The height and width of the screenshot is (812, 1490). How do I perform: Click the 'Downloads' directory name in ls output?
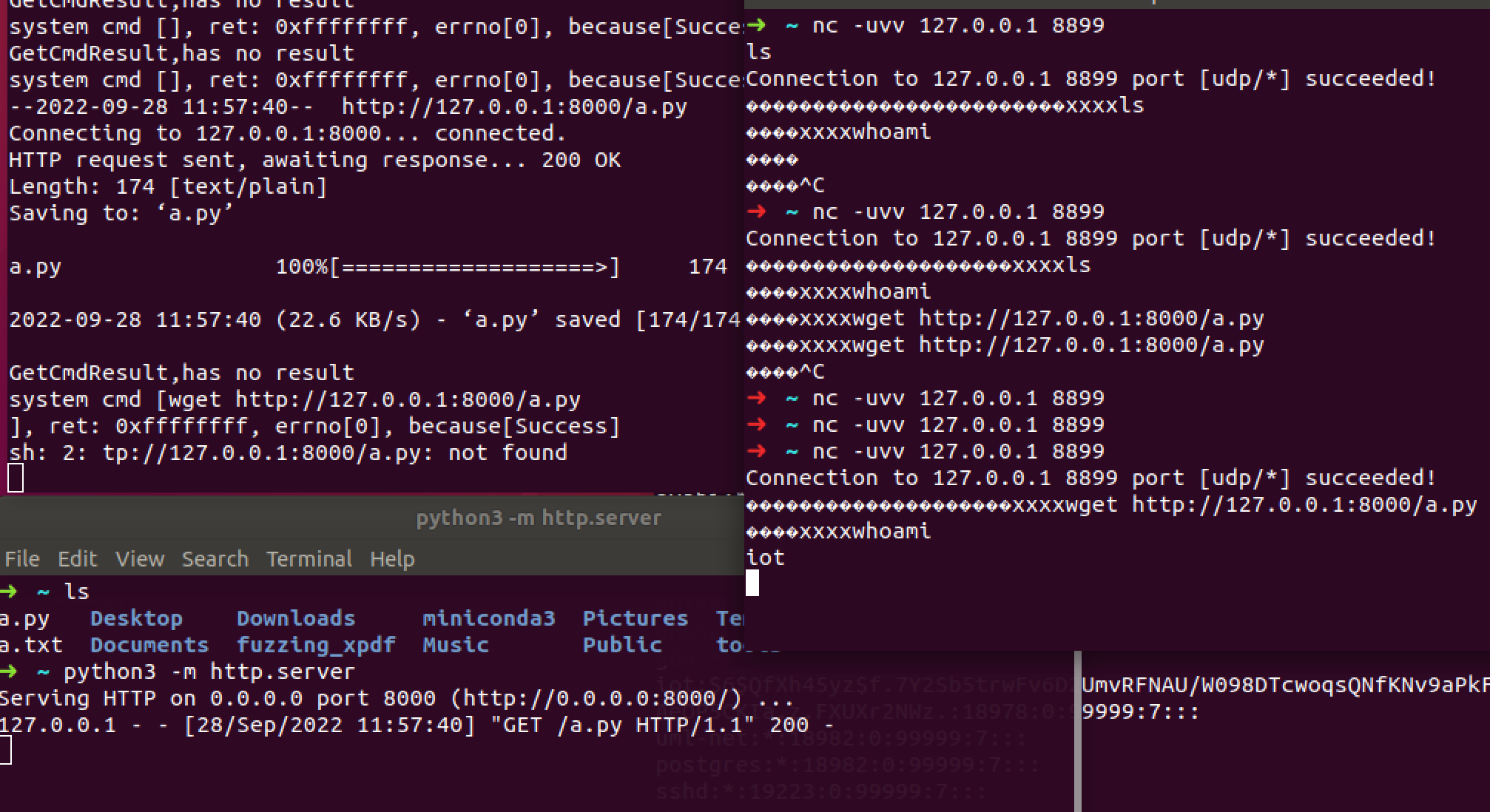point(296,618)
